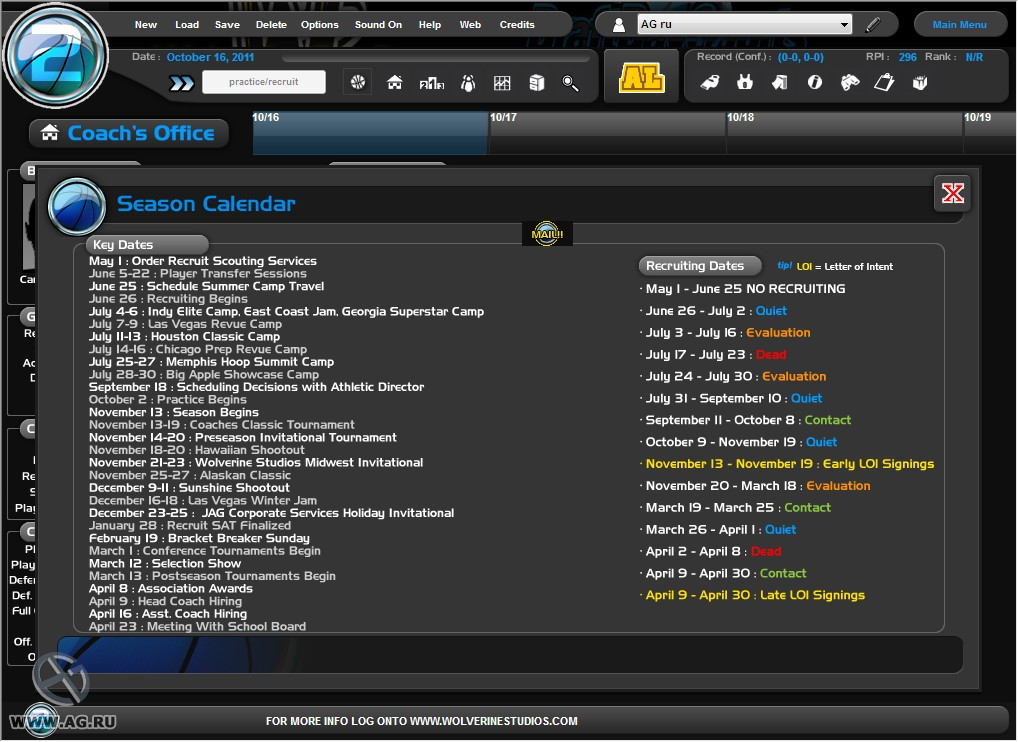The image size is (1018, 742).
Task: Open the Options menu
Action: (x=319, y=25)
